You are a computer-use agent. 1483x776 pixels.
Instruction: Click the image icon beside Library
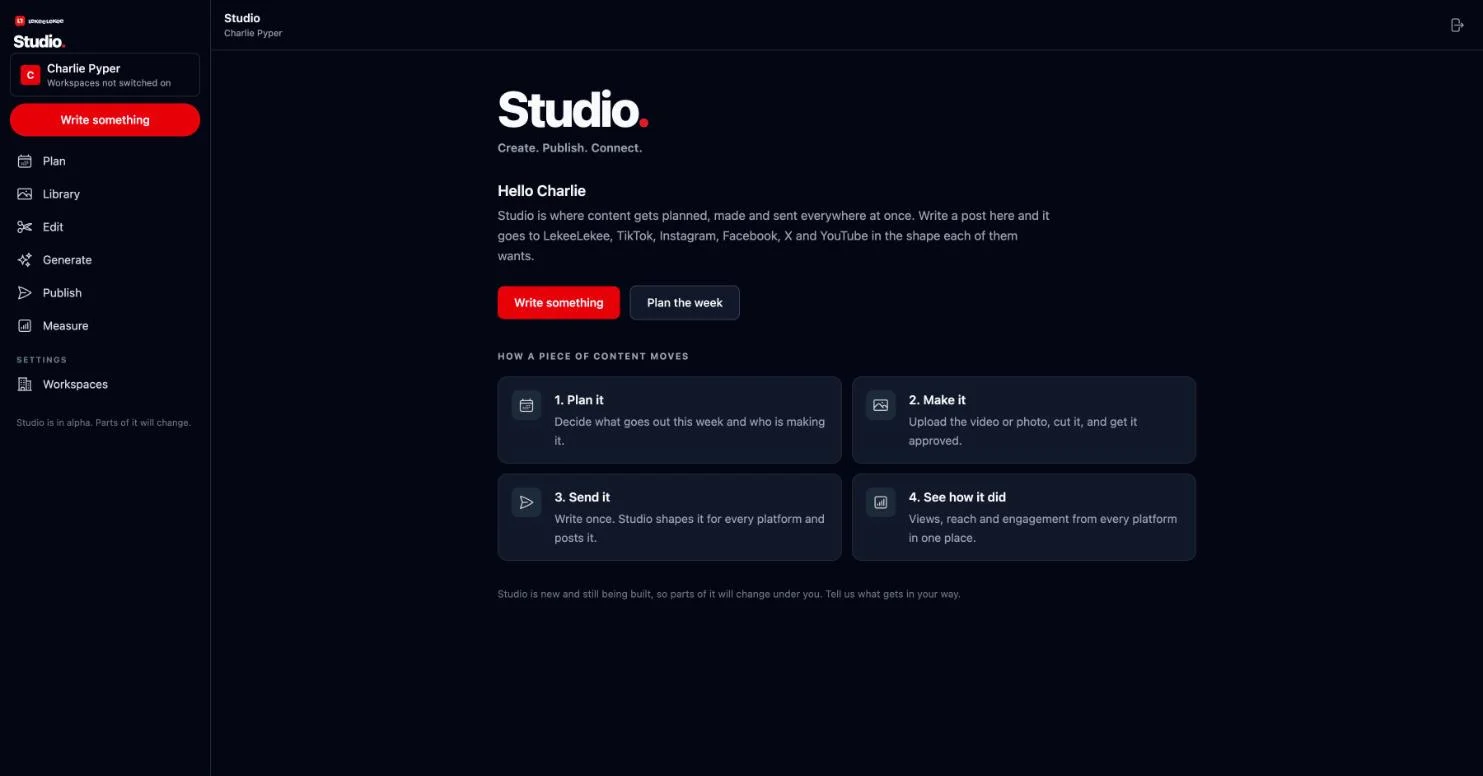[x=25, y=194]
